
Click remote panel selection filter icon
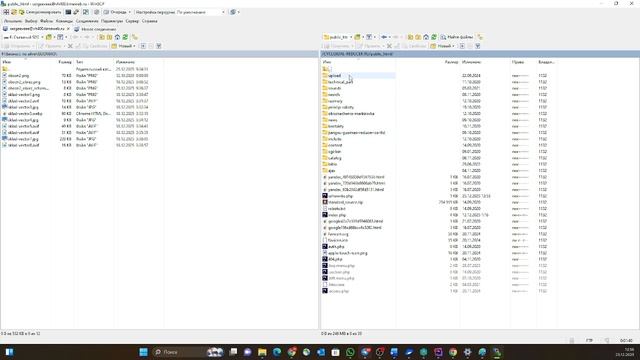click(478, 46)
